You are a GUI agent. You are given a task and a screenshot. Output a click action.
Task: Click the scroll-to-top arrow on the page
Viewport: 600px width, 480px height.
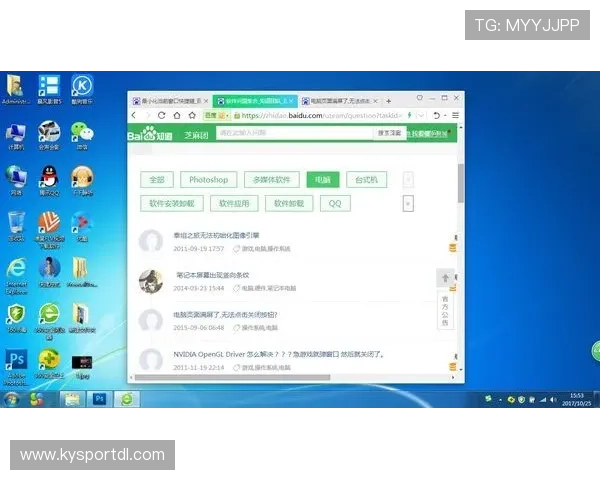[445, 278]
